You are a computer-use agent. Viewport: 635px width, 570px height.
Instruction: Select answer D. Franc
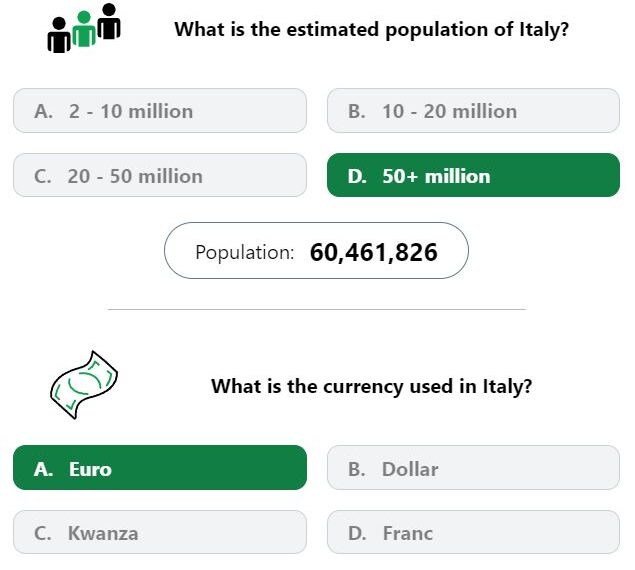coord(473,532)
